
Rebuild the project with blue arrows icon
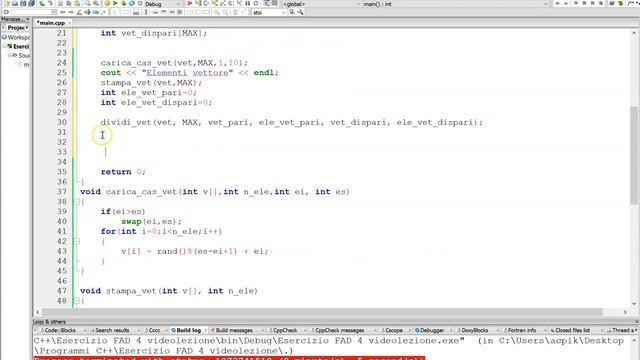coord(132,3)
